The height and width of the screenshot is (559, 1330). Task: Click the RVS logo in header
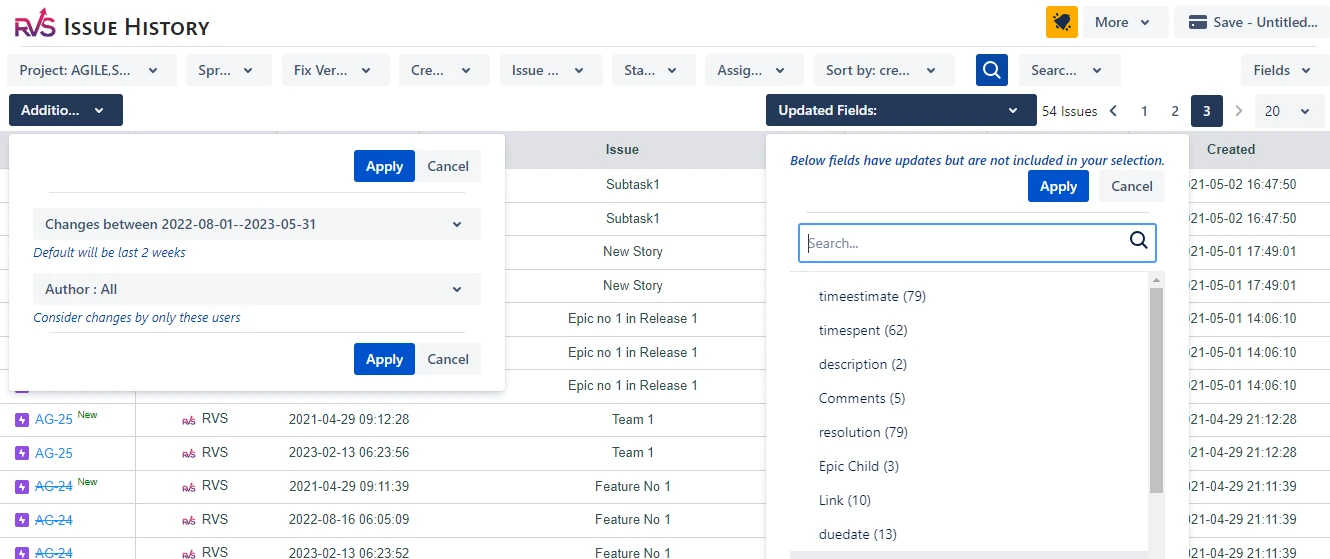[x=36, y=25]
